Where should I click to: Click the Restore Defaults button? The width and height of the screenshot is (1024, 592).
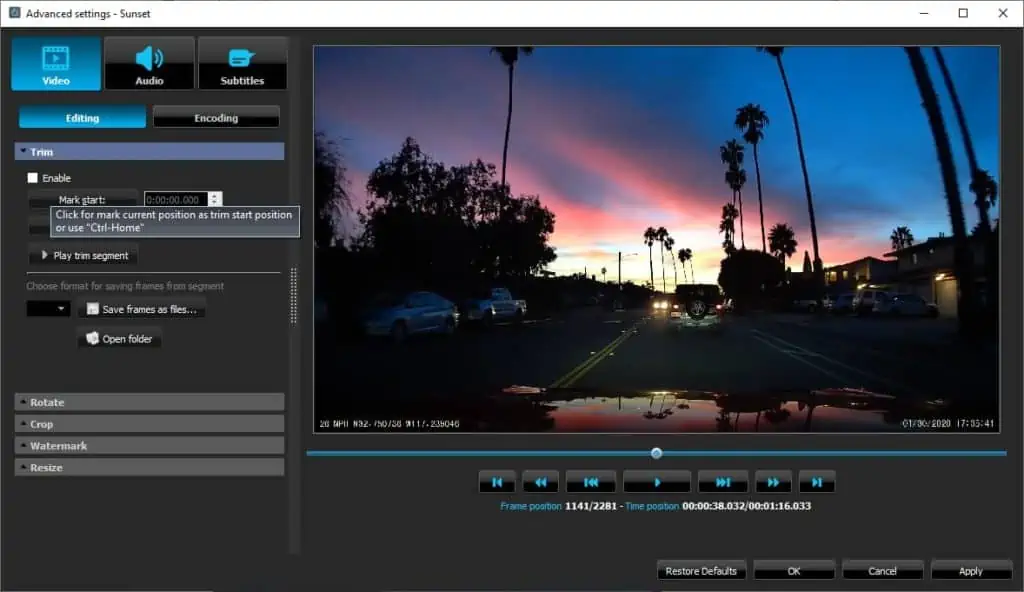tap(701, 570)
